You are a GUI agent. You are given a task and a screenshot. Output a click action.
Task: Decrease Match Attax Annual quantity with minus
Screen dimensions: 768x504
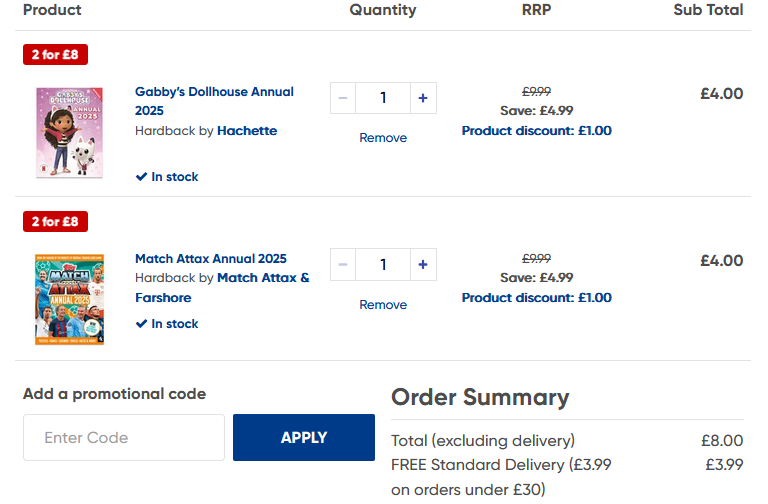(x=343, y=265)
